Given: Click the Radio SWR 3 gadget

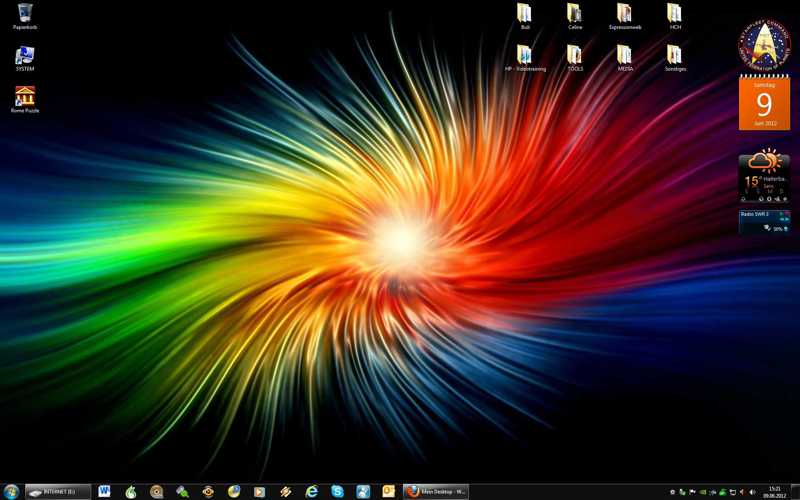Looking at the screenshot, I should (x=764, y=221).
